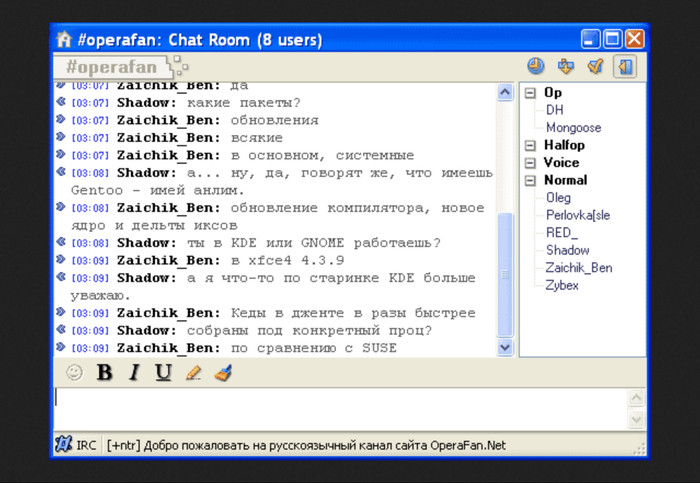Viewport: 700px width, 483px height.
Task: Click the chat scrollbar down arrow
Action: pos(505,347)
